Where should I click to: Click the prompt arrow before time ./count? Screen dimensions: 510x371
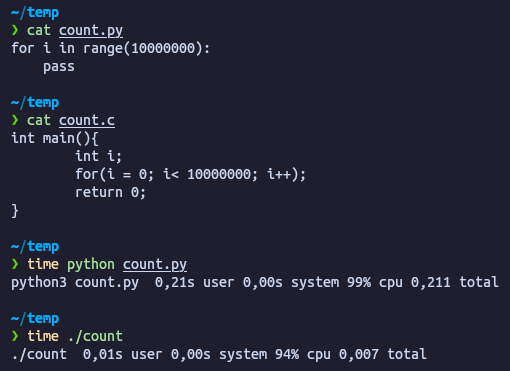[15, 336]
